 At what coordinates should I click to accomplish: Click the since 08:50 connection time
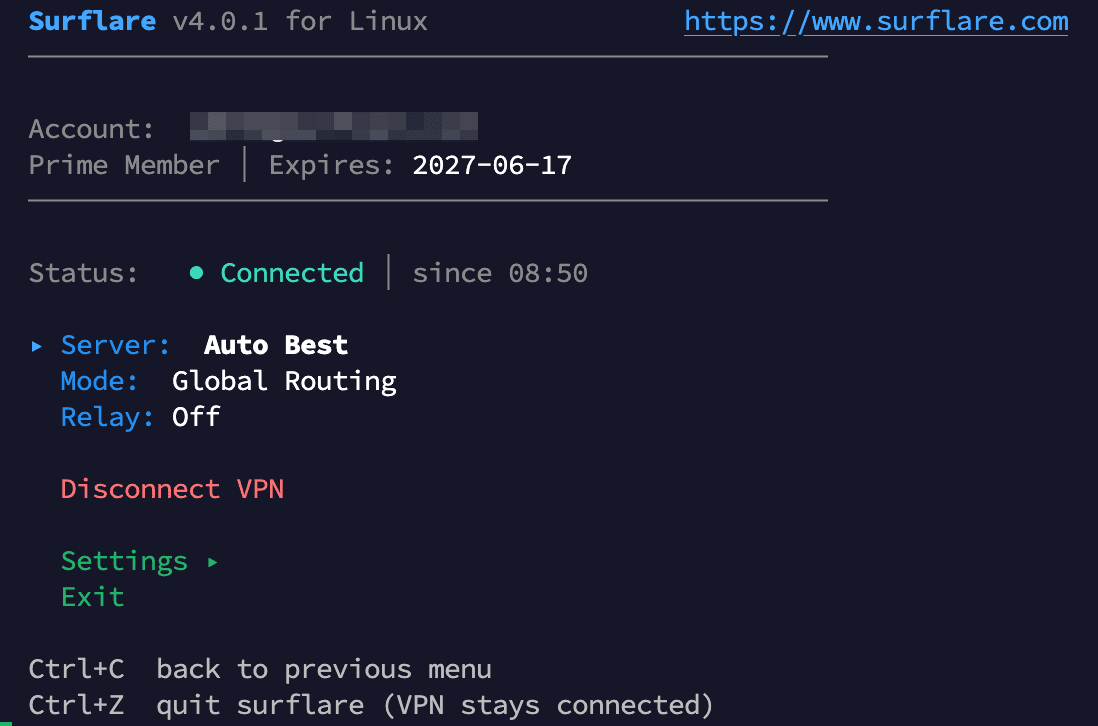click(x=500, y=273)
